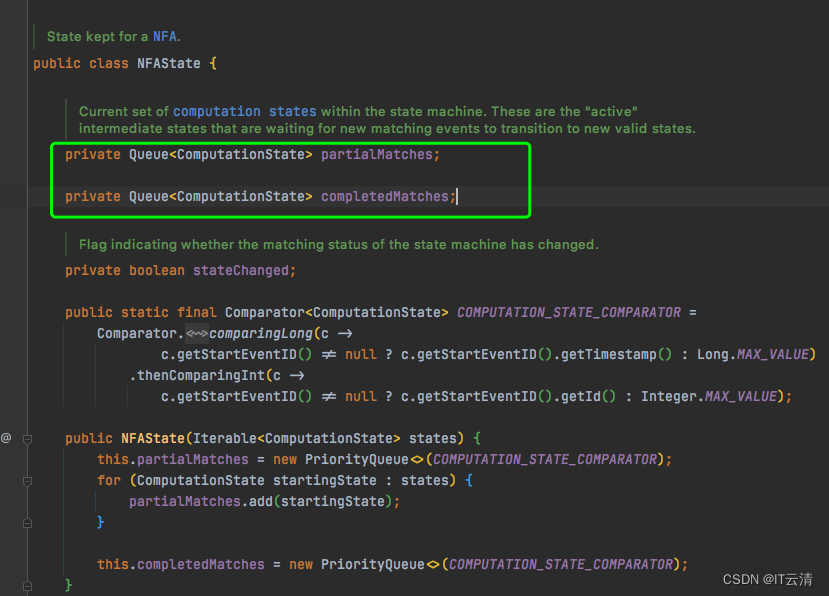829x596 pixels.
Task: Open the NFA link in class doc comment
Action: [165, 36]
